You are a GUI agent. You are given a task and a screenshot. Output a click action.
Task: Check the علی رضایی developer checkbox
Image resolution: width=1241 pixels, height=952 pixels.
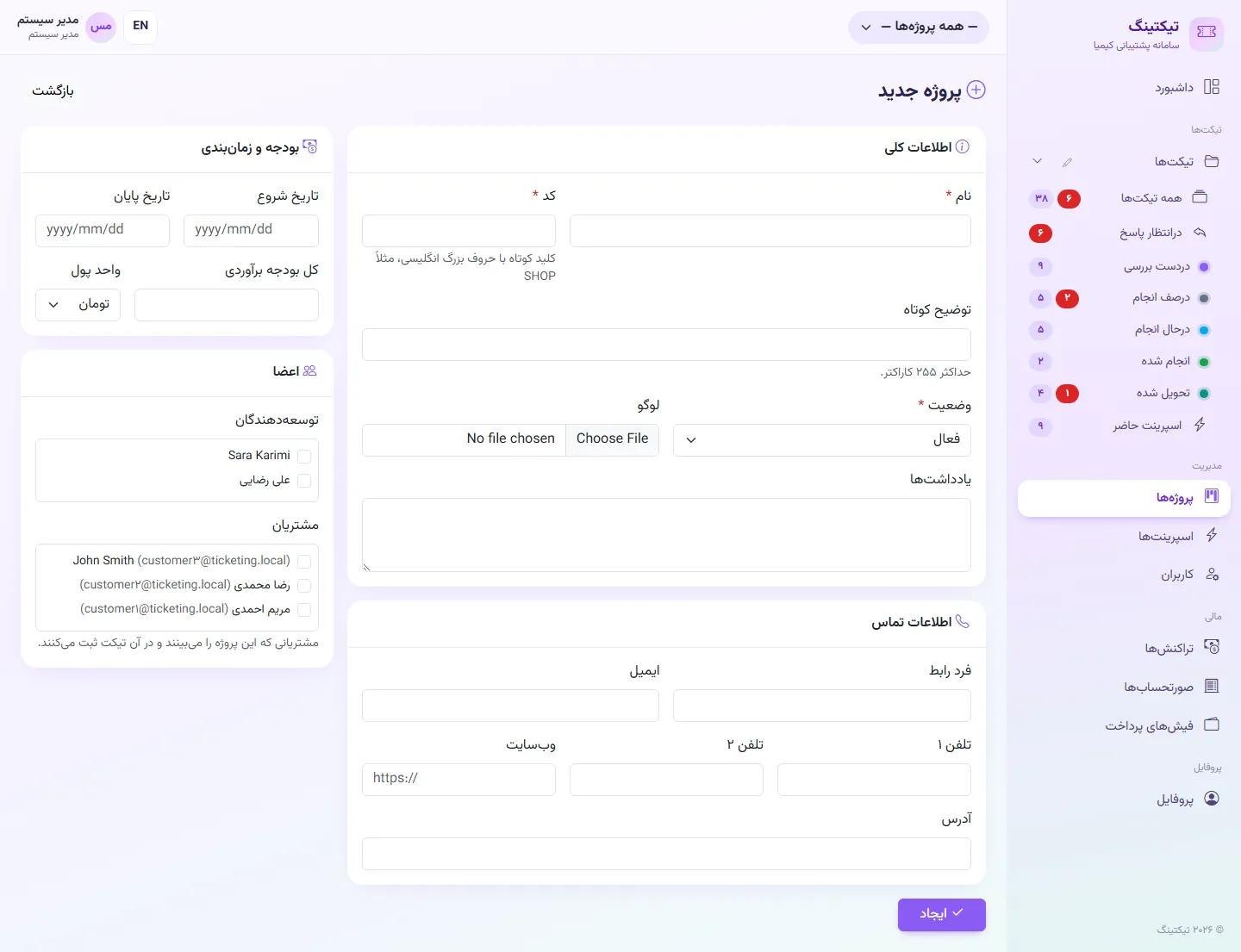[x=304, y=481]
